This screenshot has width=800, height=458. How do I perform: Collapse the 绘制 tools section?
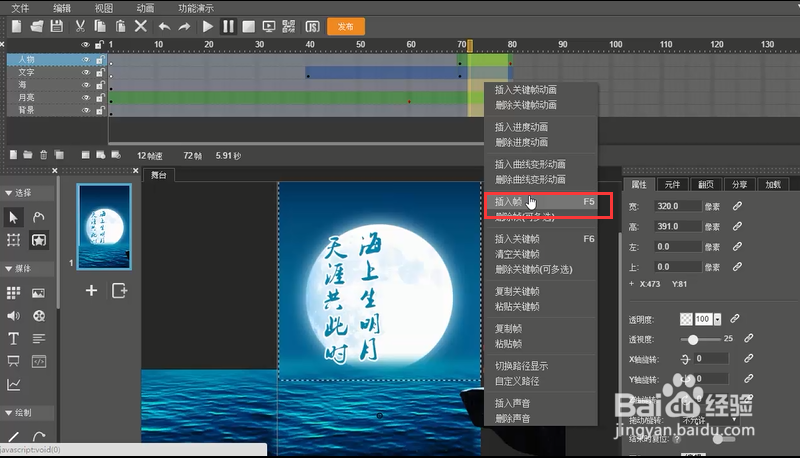[9, 413]
